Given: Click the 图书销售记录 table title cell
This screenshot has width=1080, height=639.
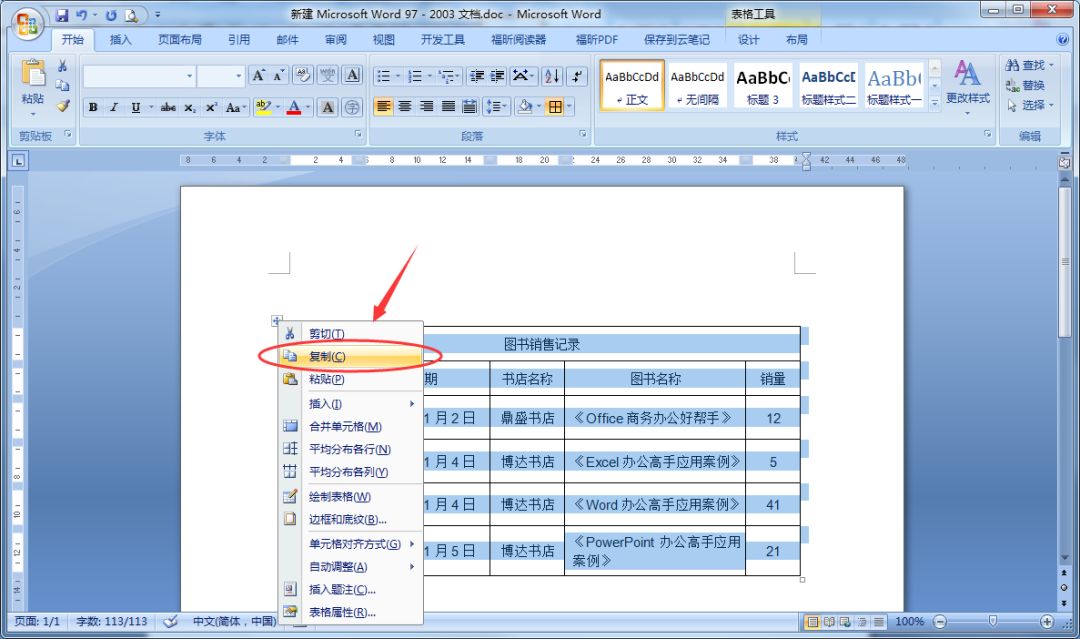Looking at the screenshot, I should click(x=542, y=344).
